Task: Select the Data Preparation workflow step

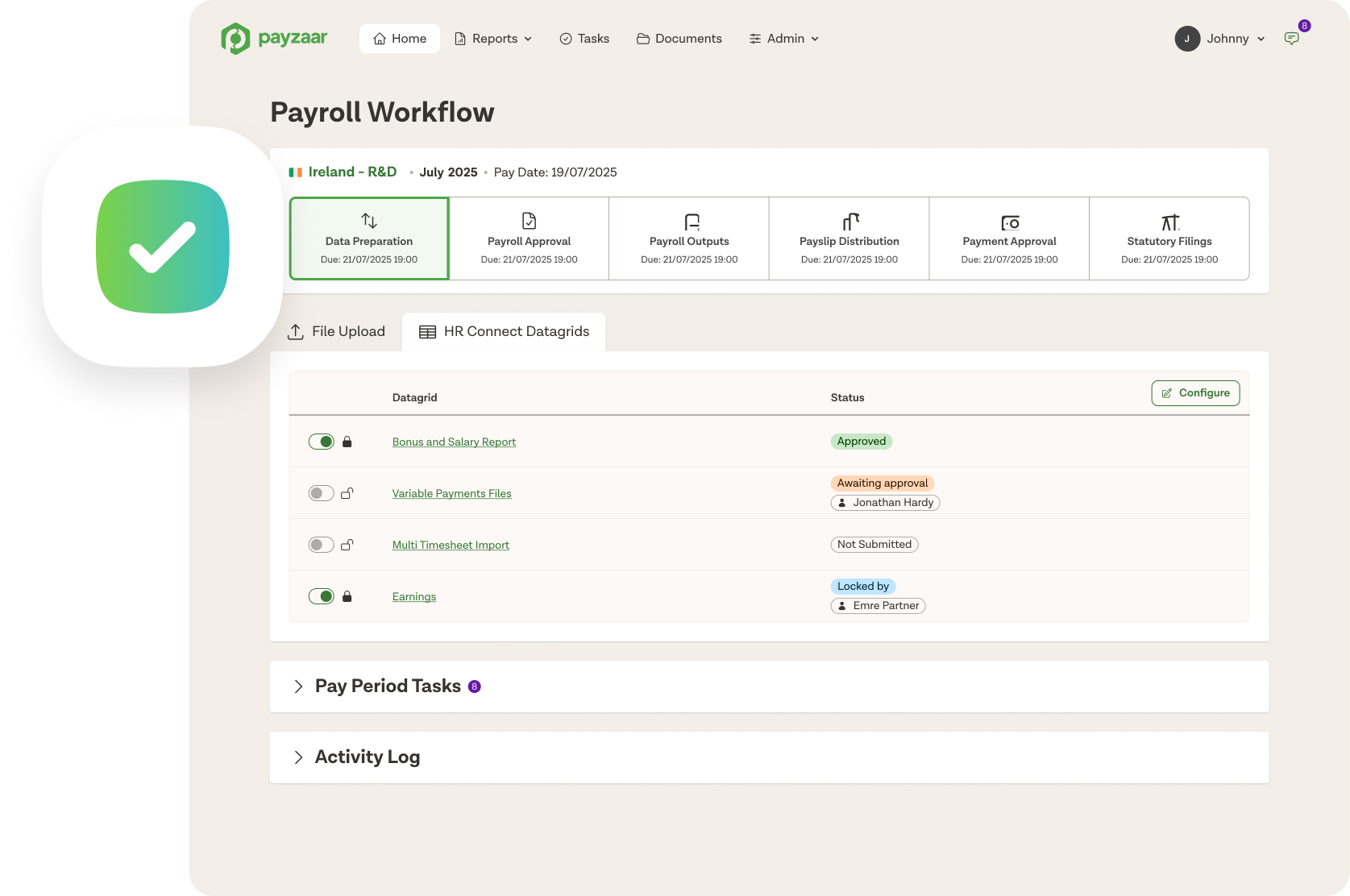Action: pyautogui.click(x=369, y=239)
